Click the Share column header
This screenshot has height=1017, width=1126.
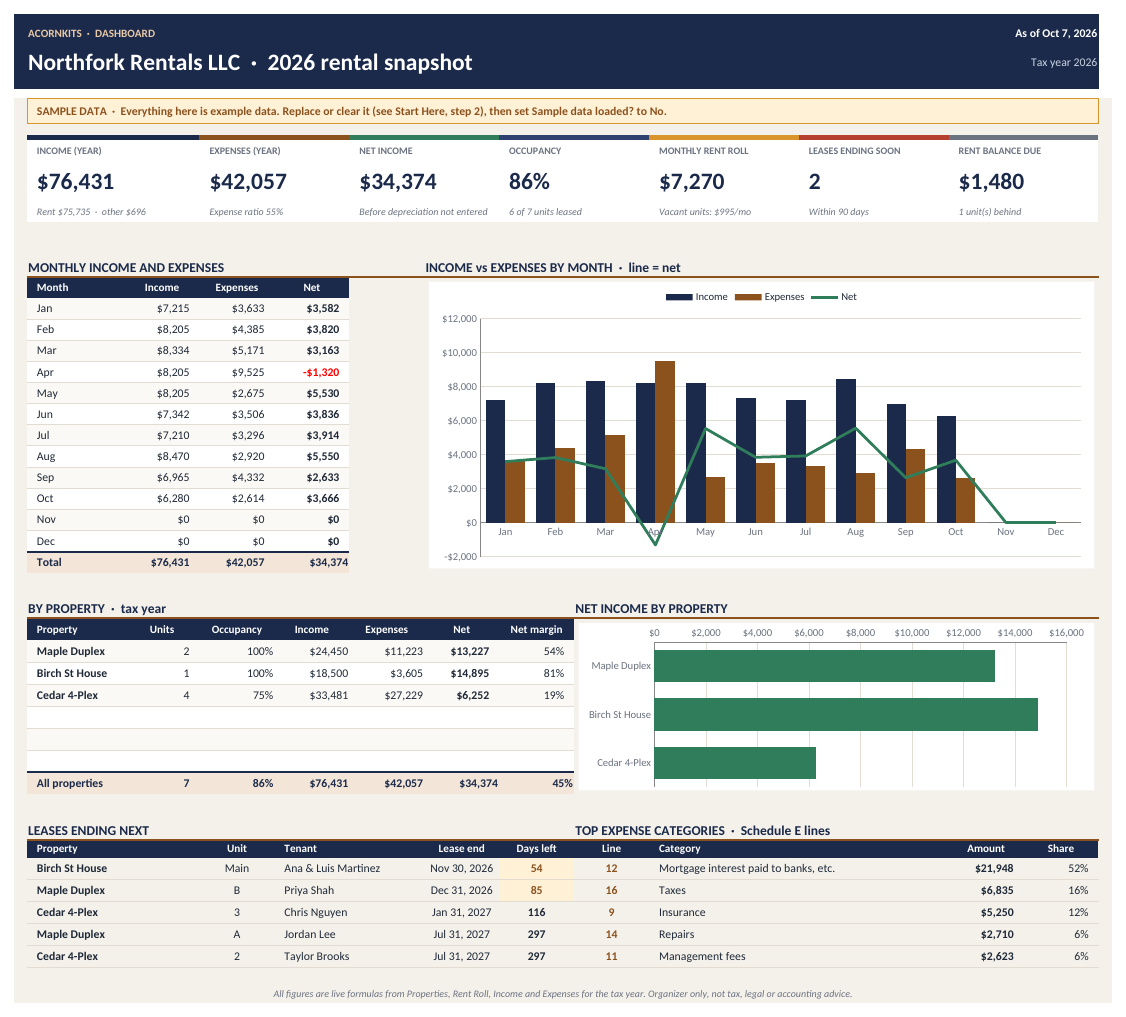pos(1061,848)
